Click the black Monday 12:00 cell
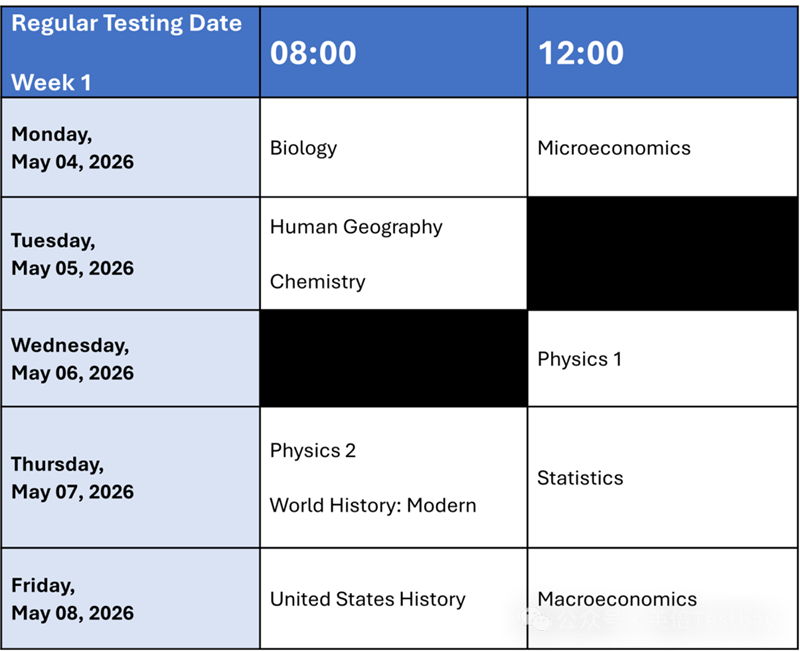Screen dimensions: 800x651 (663, 147)
